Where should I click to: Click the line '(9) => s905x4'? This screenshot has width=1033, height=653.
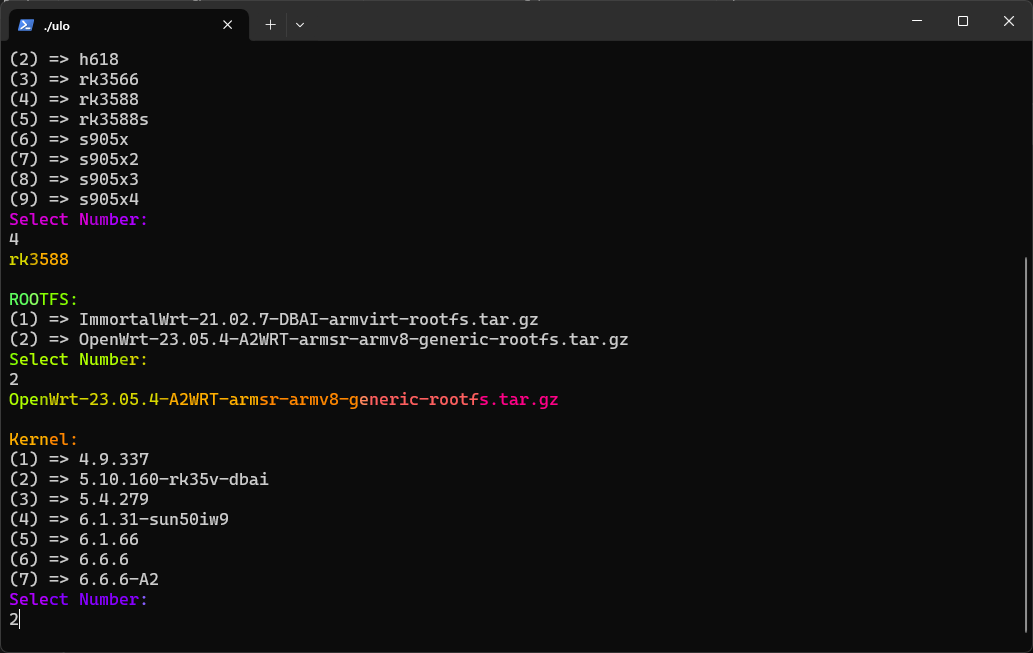point(74,200)
